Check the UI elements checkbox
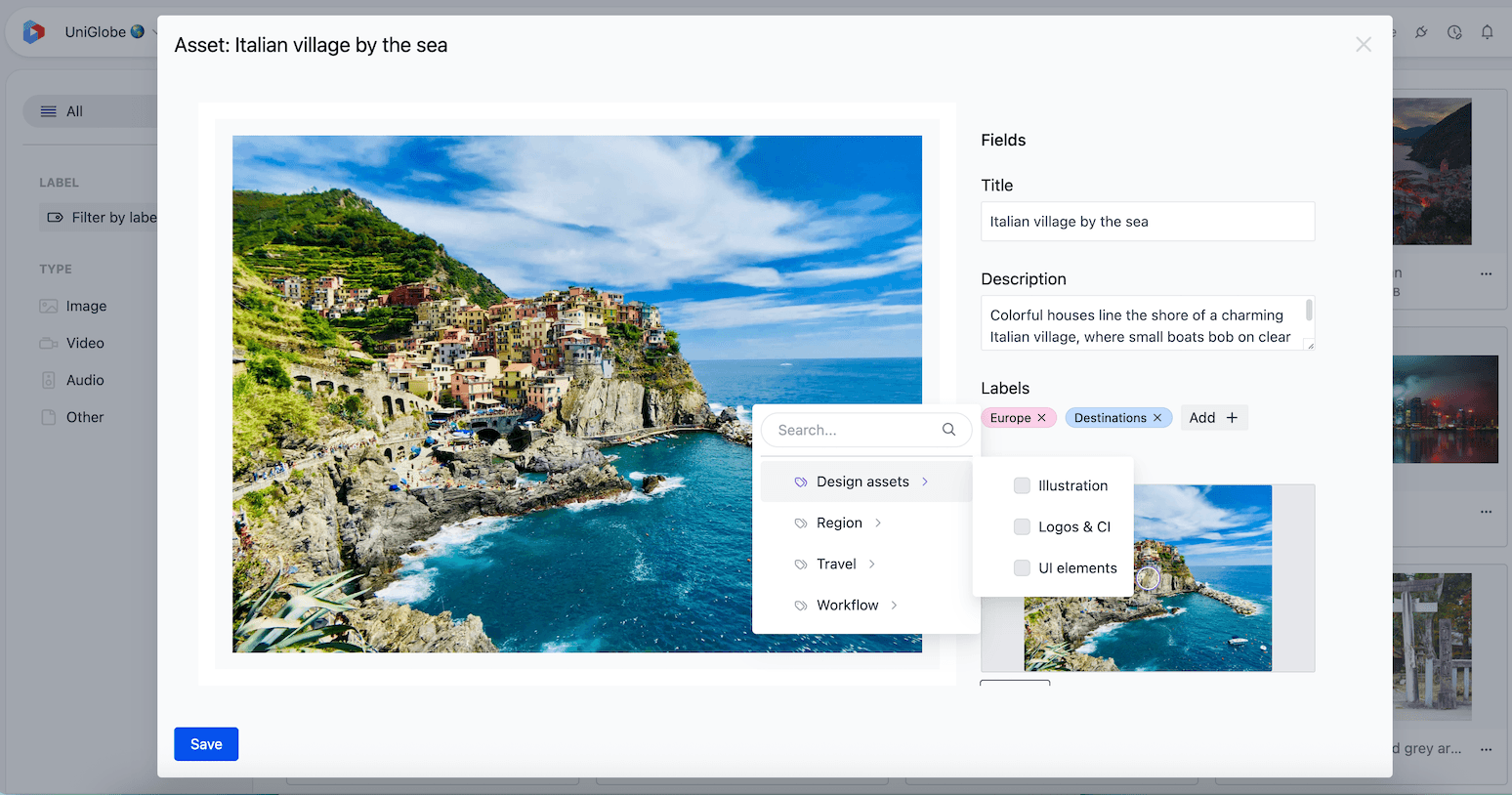The image size is (1512, 795). tap(1022, 567)
